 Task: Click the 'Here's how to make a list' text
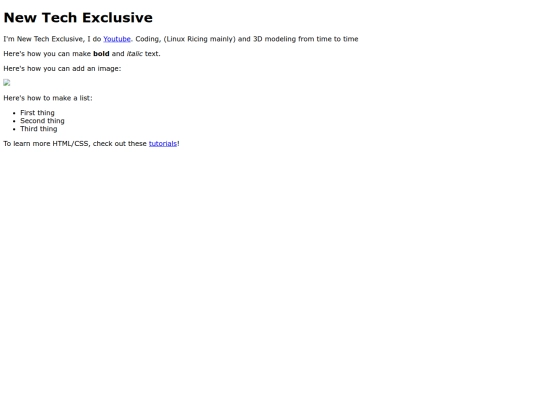(48, 98)
